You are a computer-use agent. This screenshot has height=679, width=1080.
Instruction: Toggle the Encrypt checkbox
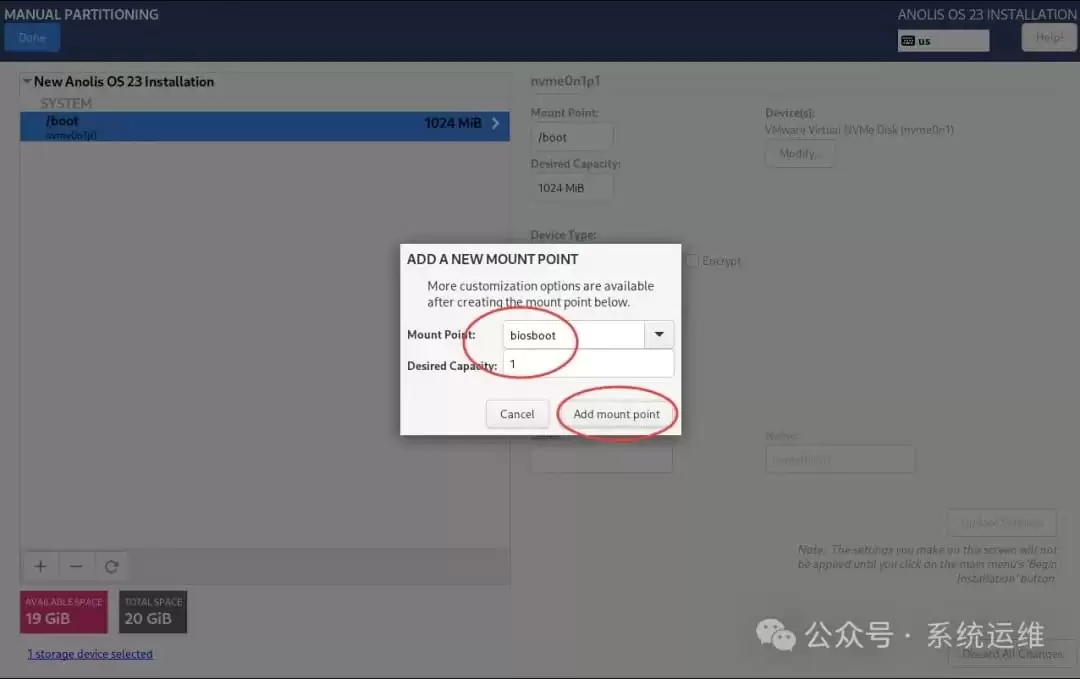692,260
